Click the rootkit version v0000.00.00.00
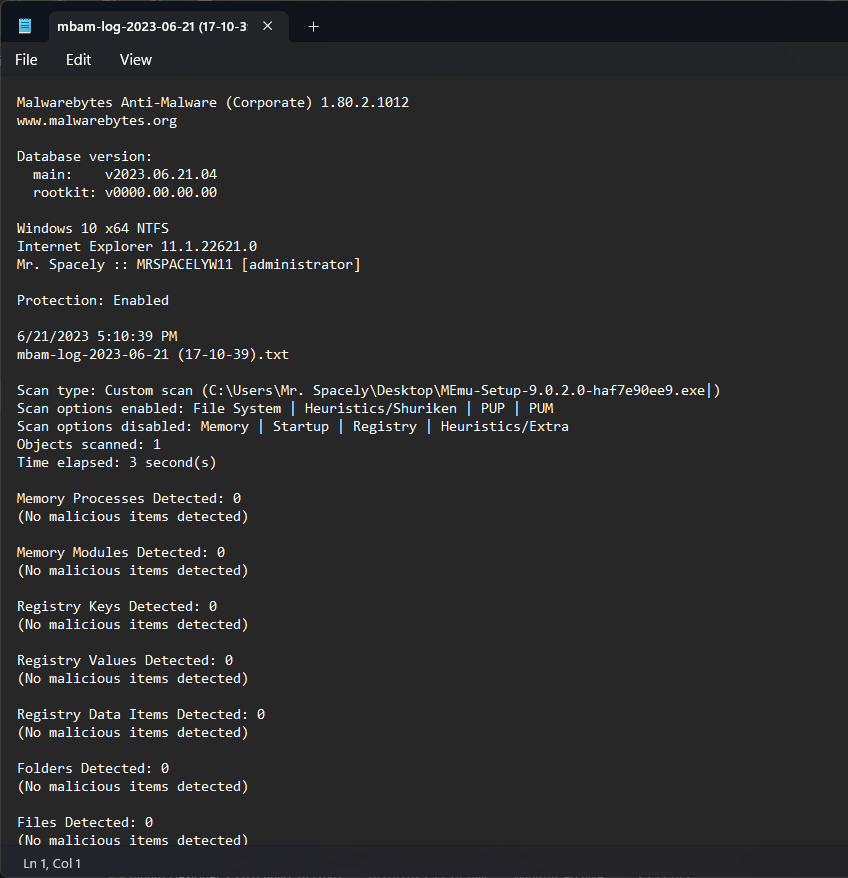Image resolution: width=848 pixels, height=878 pixels. point(161,192)
